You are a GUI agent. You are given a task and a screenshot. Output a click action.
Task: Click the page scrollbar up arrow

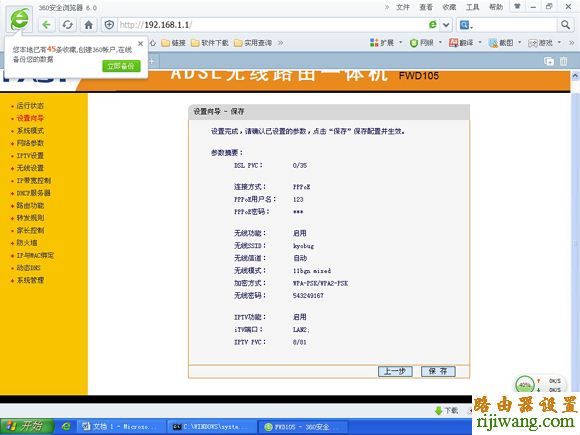(575, 75)
